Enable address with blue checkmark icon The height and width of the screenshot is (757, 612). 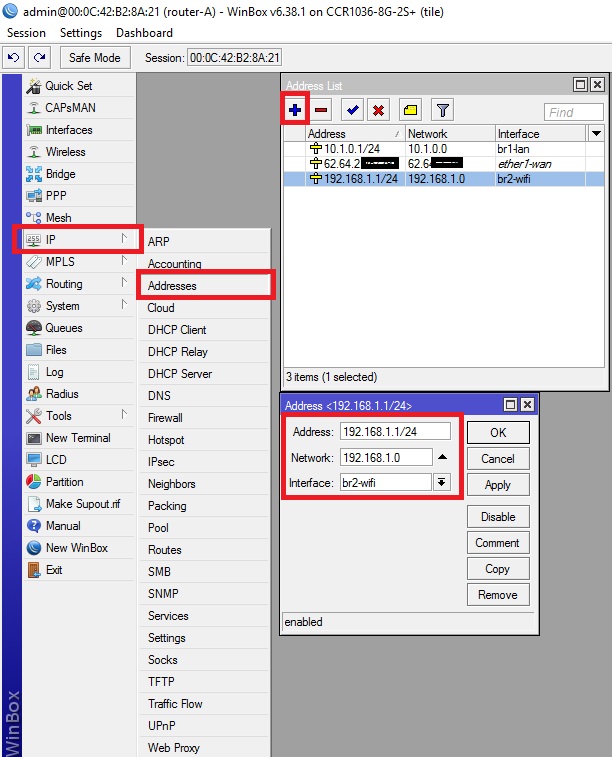coord(352,111)
